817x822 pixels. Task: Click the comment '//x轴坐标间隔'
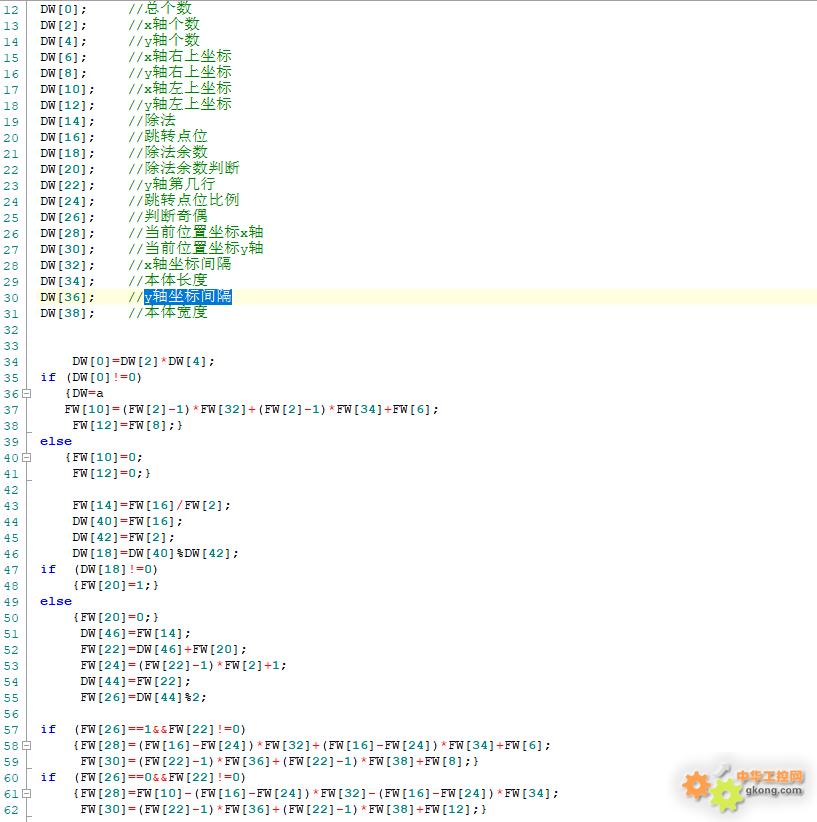[x=180, y=265]
